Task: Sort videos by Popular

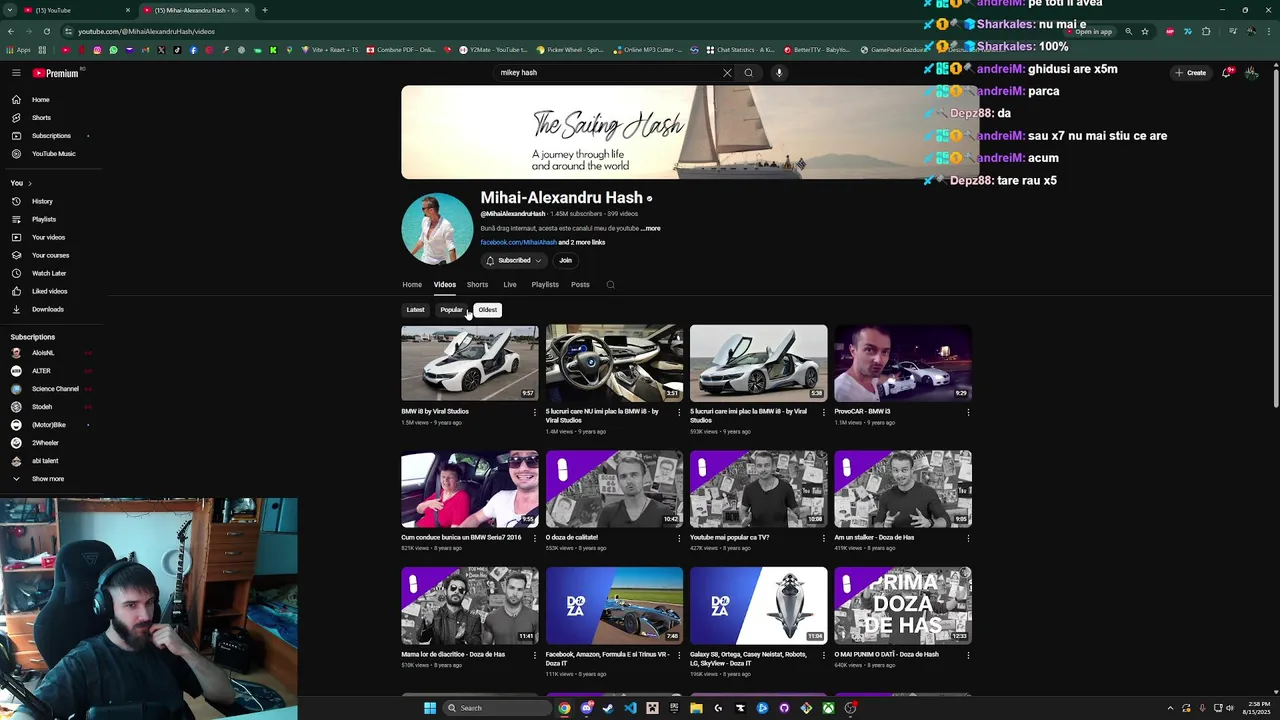Action: point(451,310)
